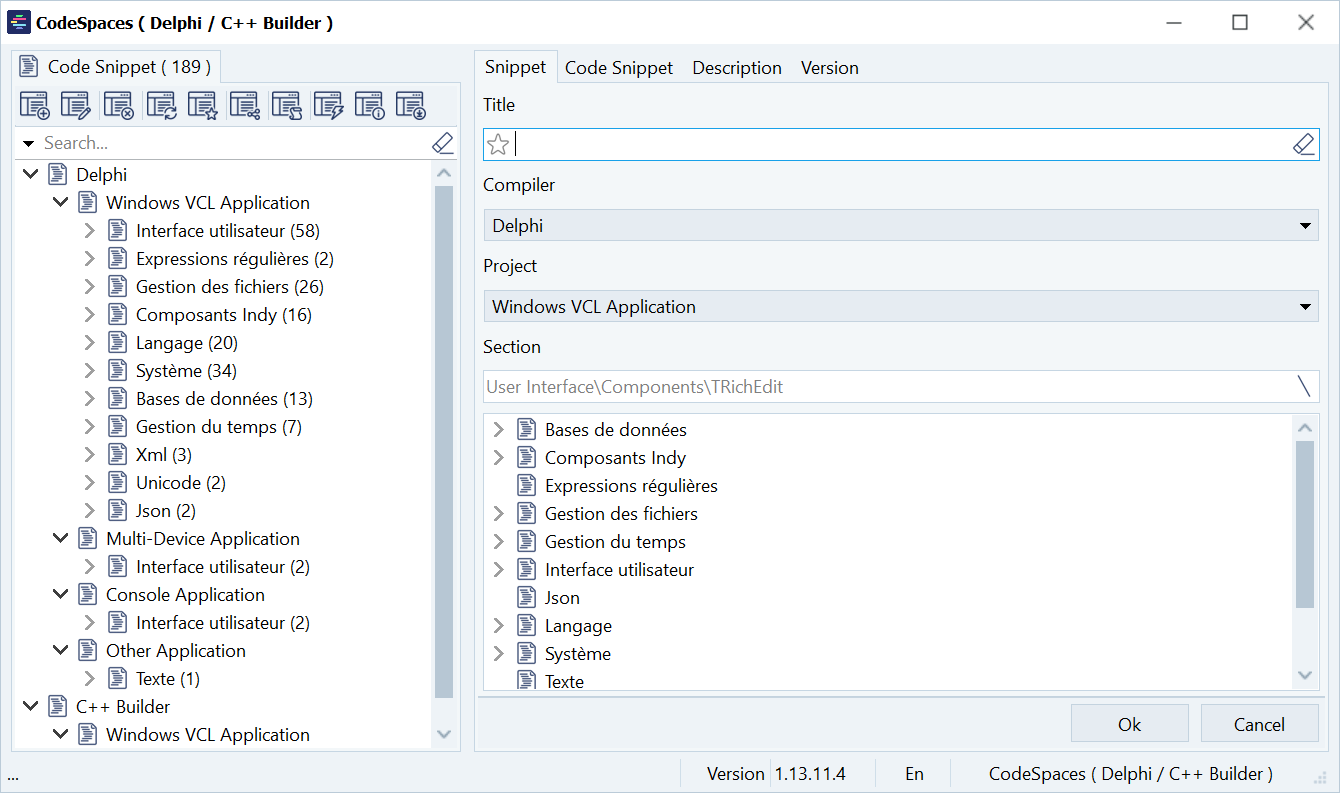The image size is (1340, 793).
Task: Open the Version tab
Action: (829, 68)
